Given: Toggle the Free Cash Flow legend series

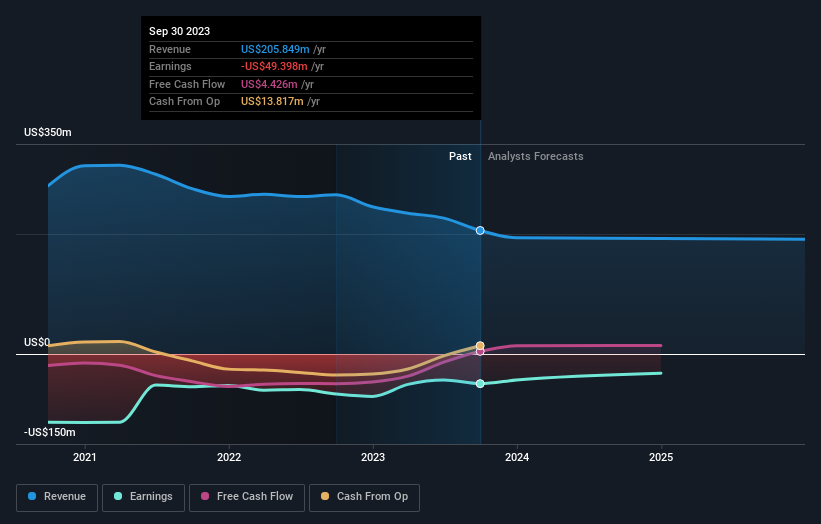Looking at the screenshot, I should point(247,497).
